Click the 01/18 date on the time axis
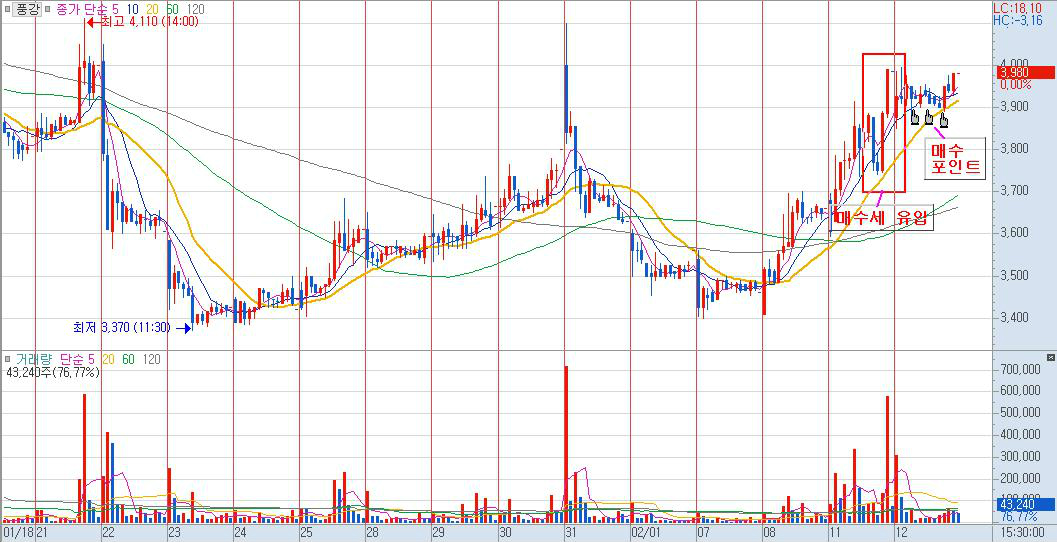Screen dimensions: 1057x542 18,533
